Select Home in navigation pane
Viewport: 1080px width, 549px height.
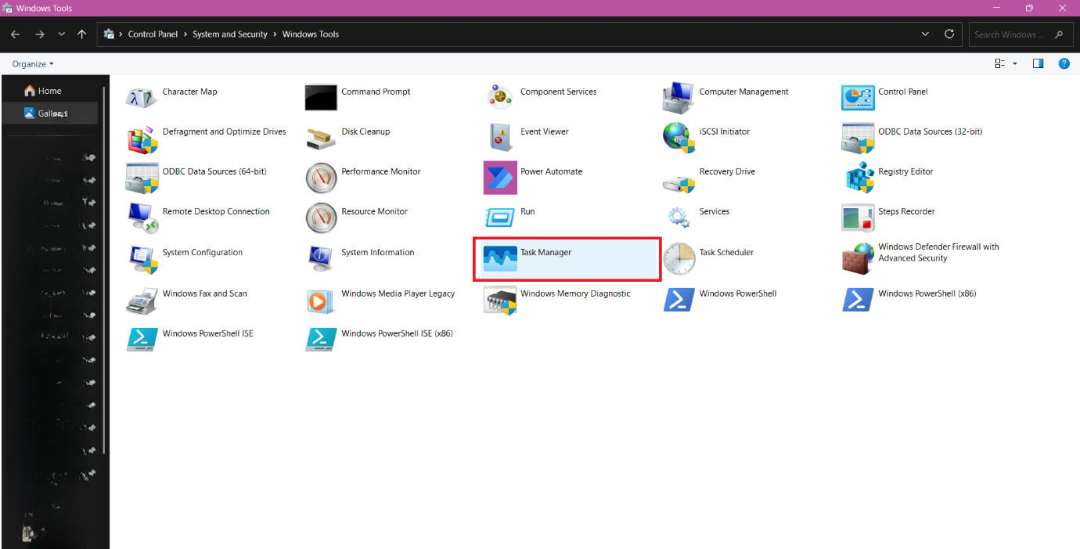pyautogui.click(x=50, y=91)
